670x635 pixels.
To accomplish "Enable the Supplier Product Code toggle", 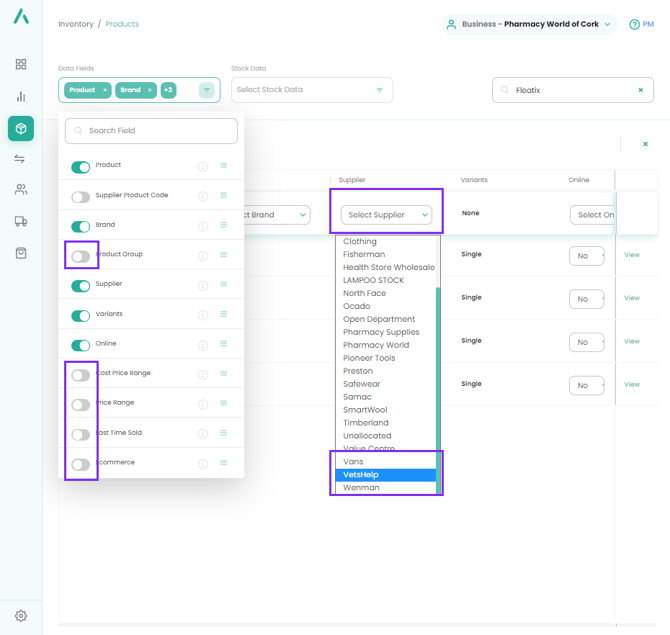I will (81, 197).
